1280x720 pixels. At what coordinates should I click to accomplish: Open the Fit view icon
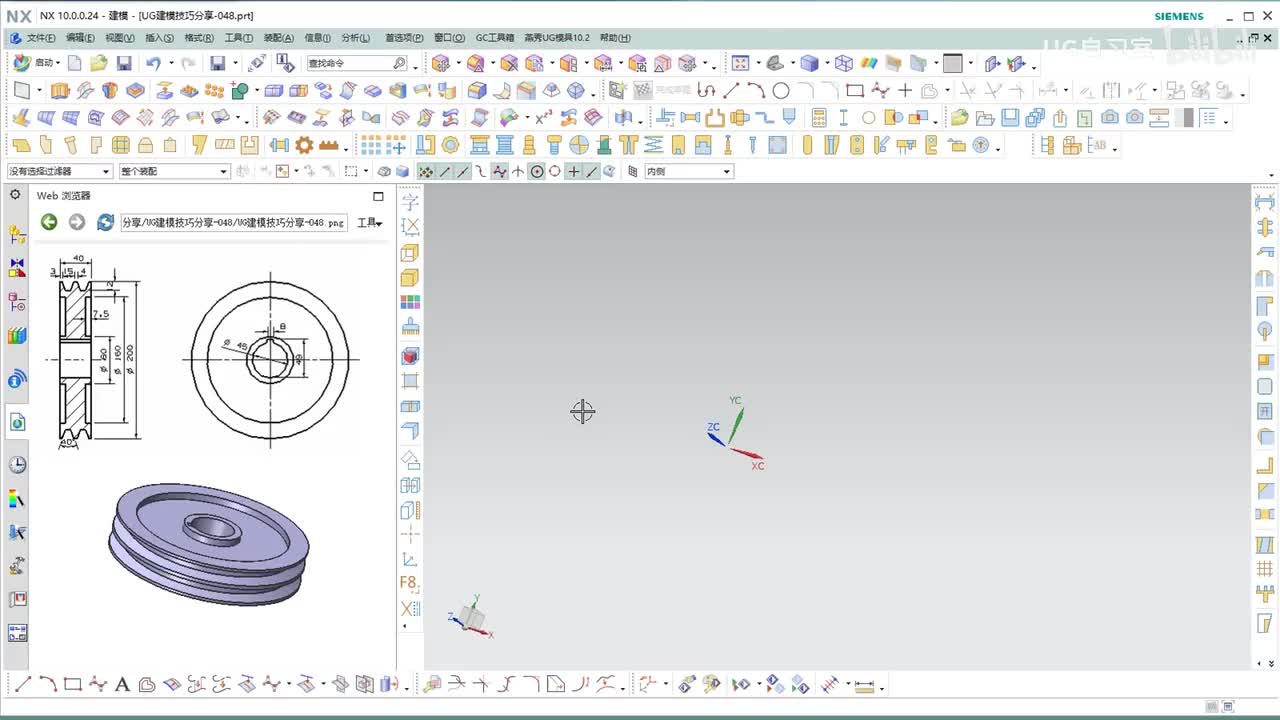click(x=740, y=63)
